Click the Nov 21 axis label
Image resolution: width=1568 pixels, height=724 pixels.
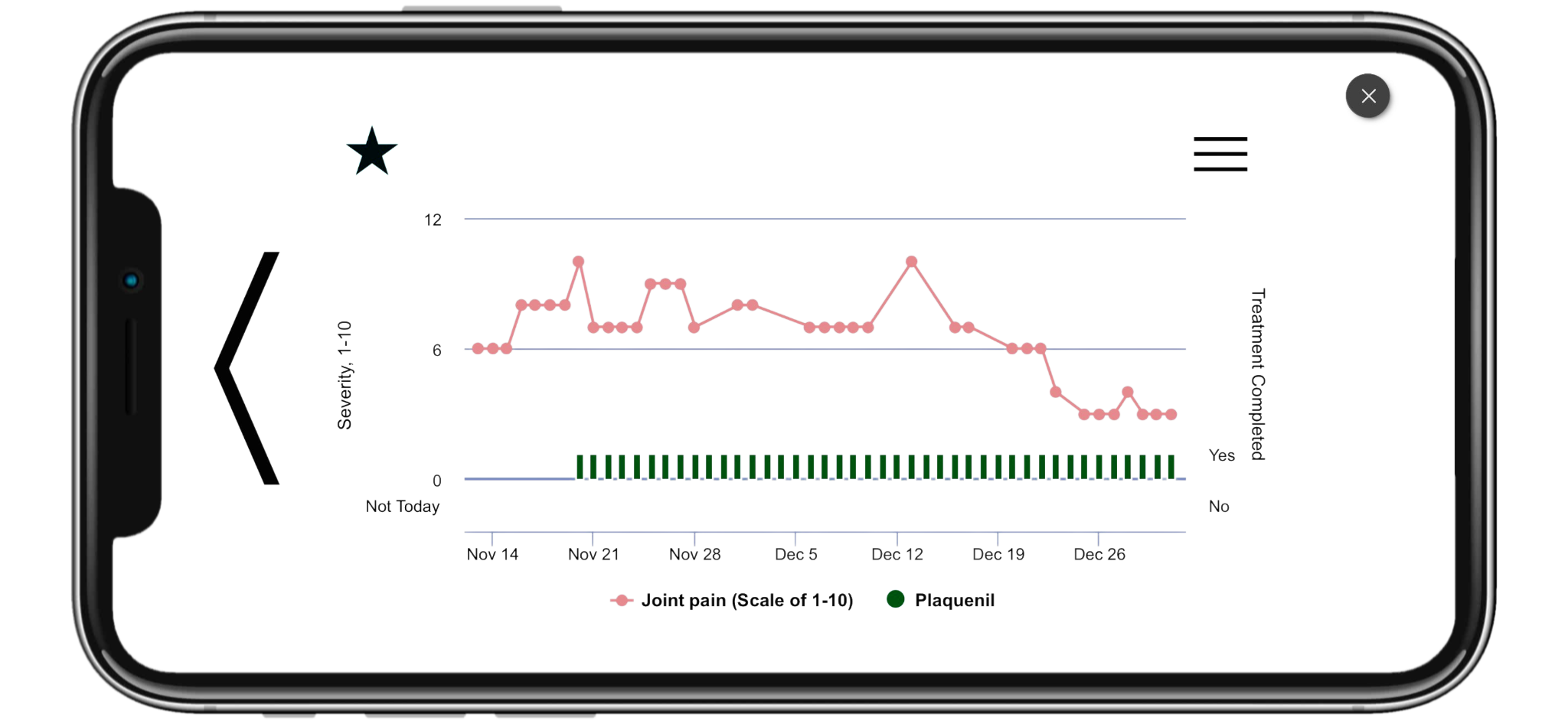594,553
